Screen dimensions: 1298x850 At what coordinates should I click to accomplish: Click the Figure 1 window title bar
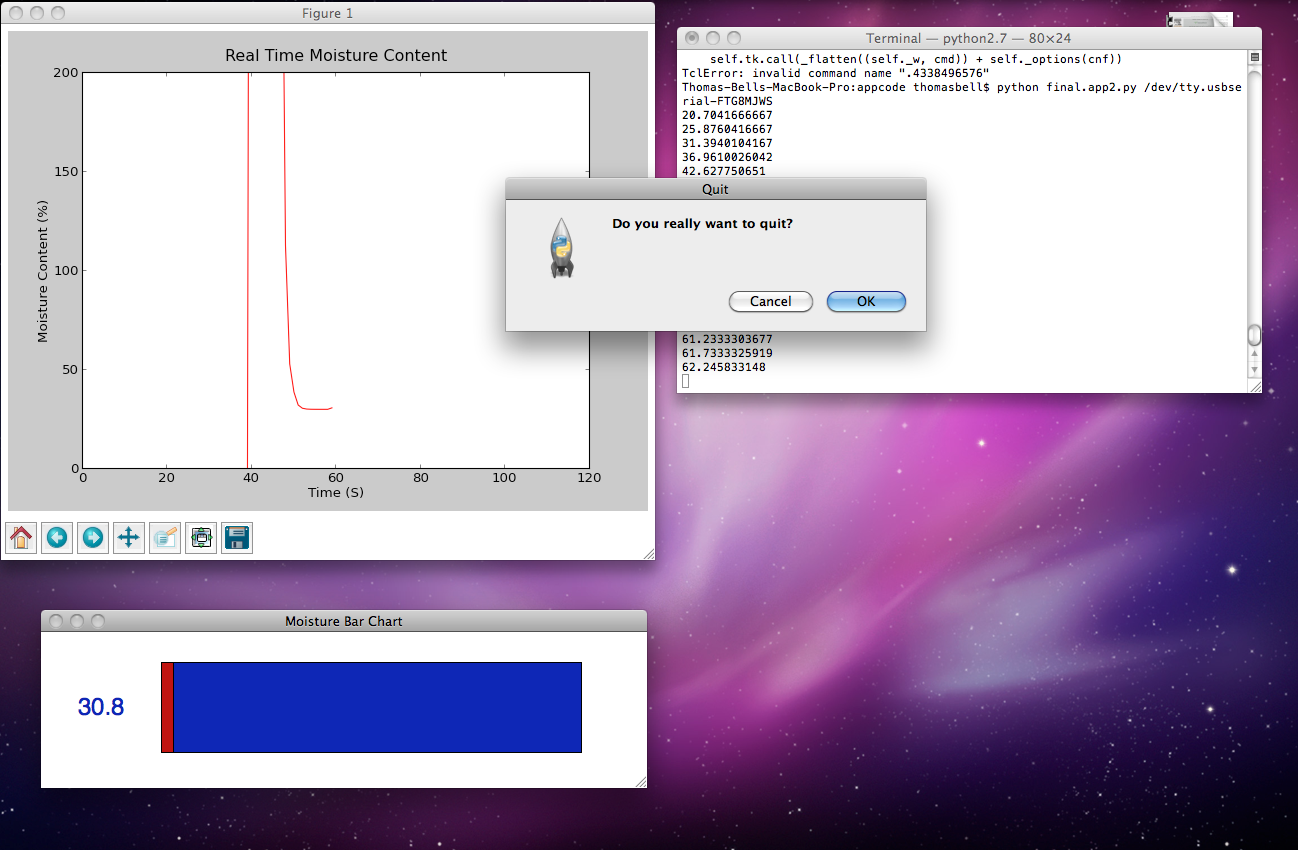pyautogui.click(x=327, y=13)
